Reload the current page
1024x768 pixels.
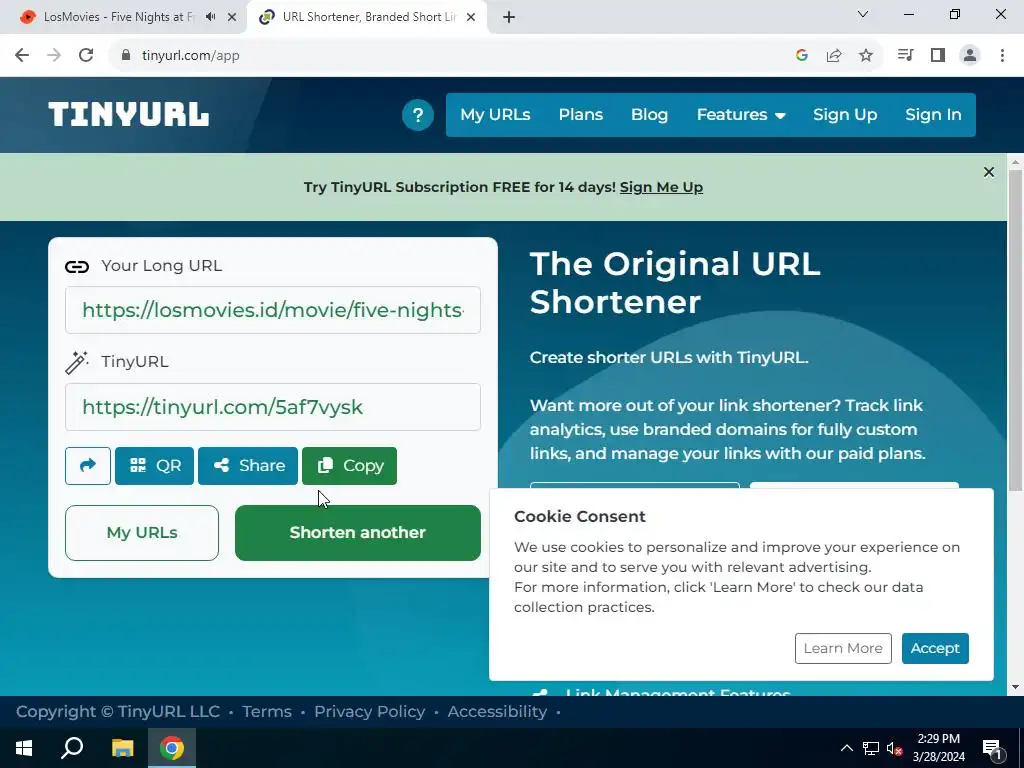click(86, 56)
